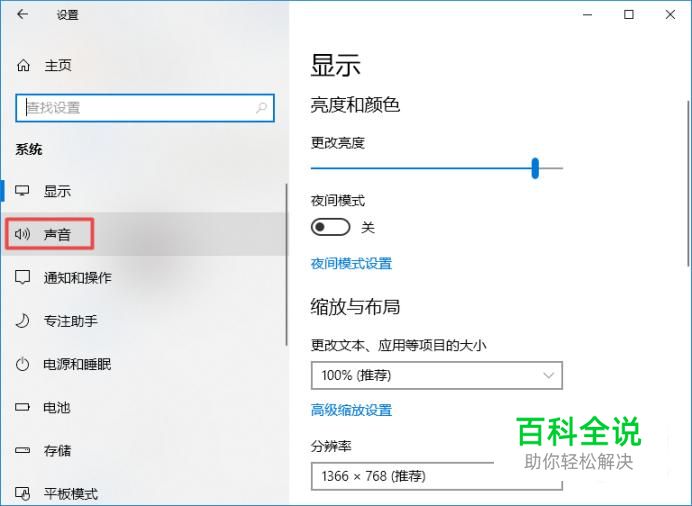Viewport: 692px width, 506px height.
Task: Click the sidebar vertical scrollbar
Action: pyautogui.click(x=286, y=265)
